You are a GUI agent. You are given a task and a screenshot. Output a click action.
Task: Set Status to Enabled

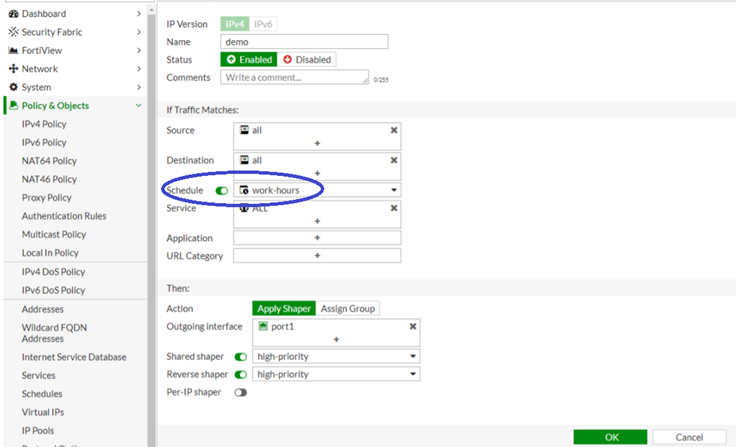(x=249, y=60)
